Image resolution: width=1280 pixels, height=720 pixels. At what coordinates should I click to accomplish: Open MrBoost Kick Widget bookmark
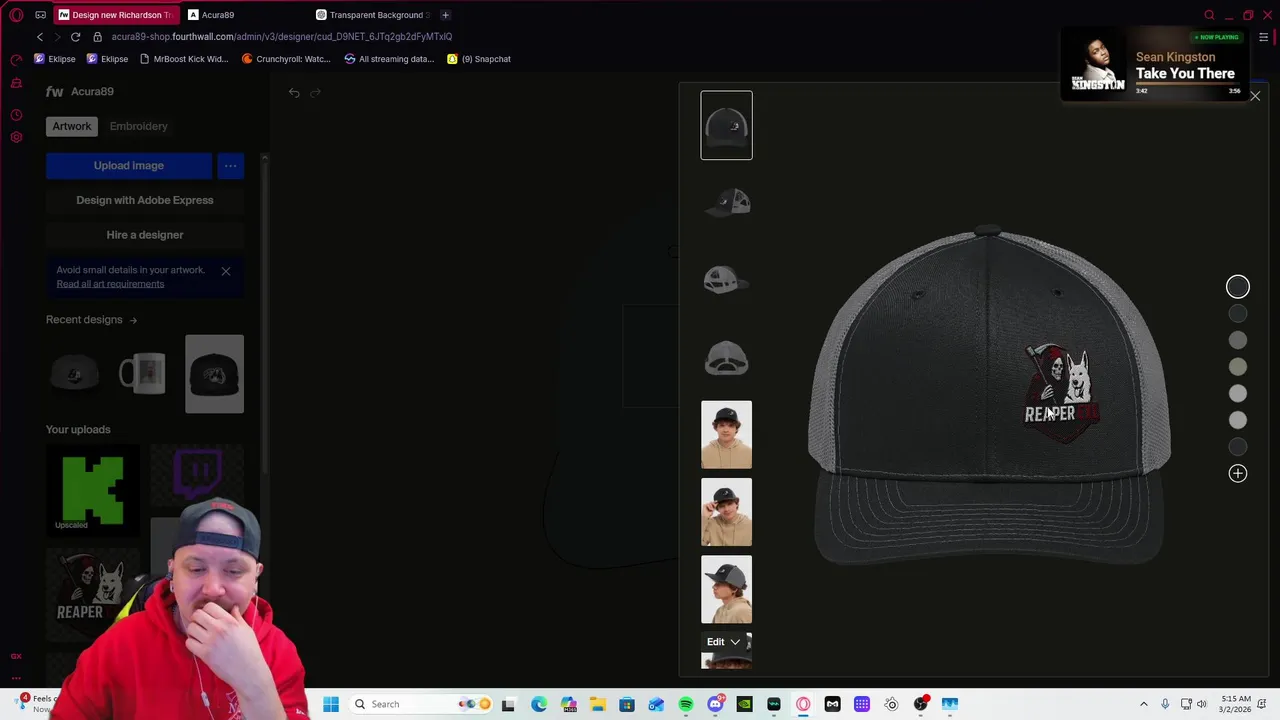(x=184, y=59)
